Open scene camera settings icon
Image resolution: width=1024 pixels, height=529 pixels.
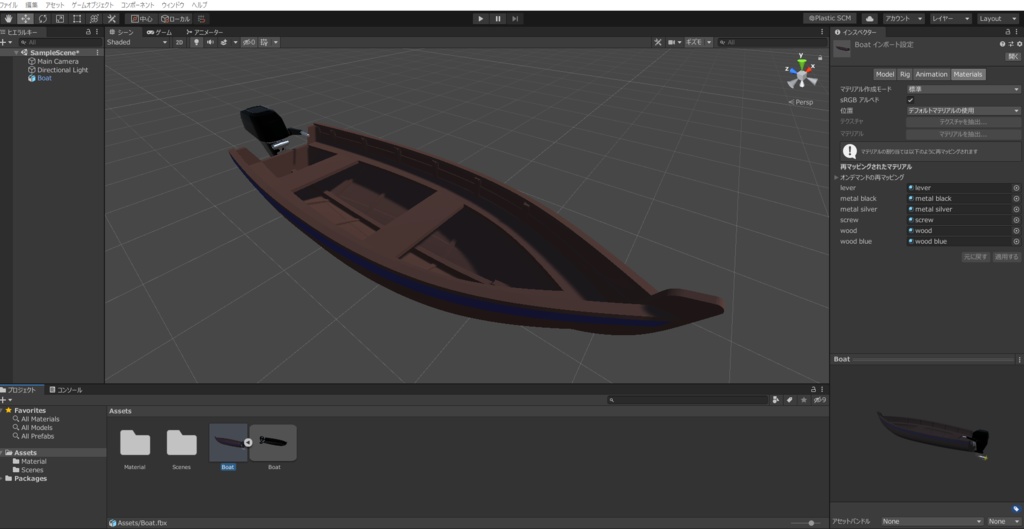coord(671,42)
